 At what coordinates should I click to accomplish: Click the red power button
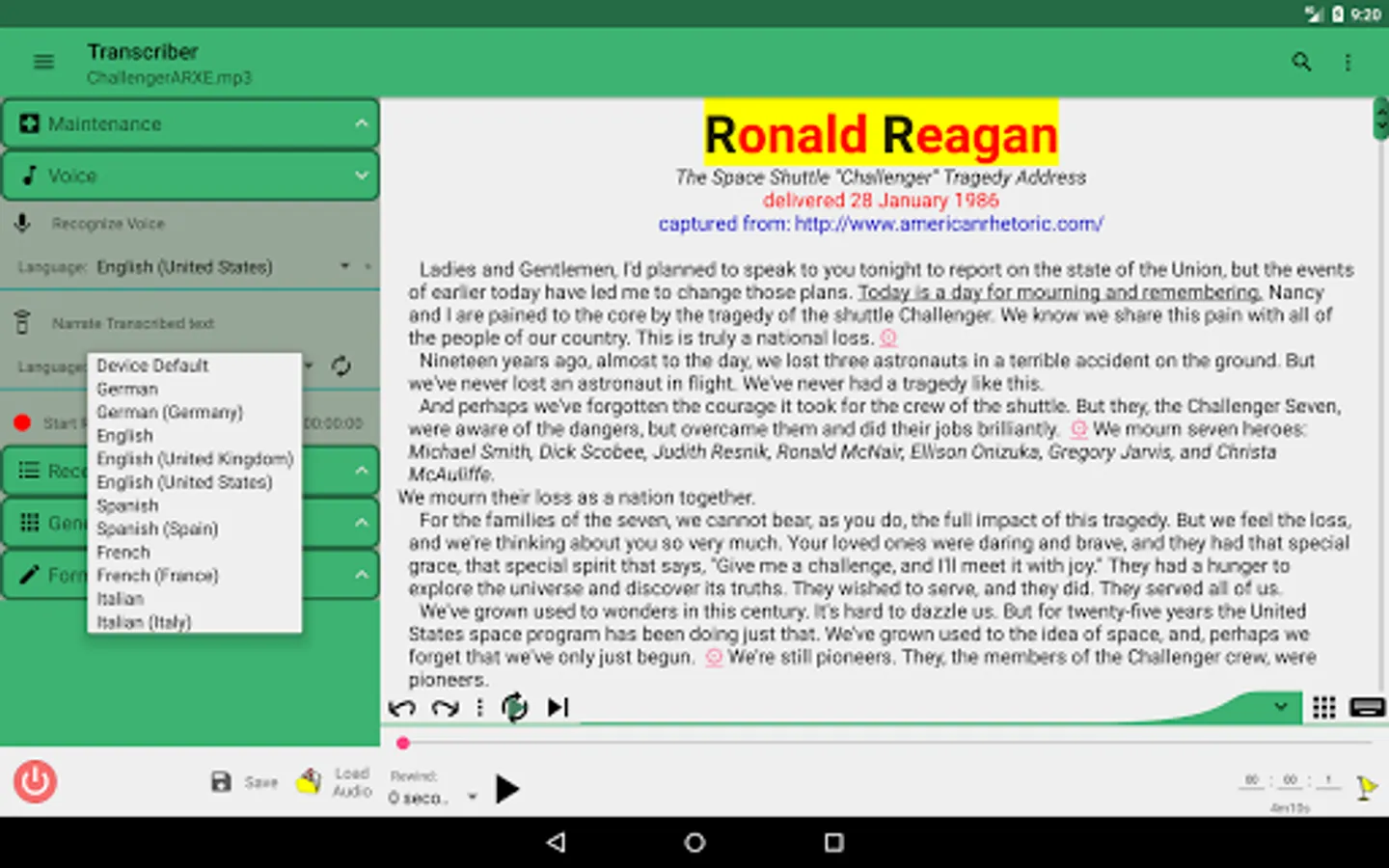[x=35, y=781]
